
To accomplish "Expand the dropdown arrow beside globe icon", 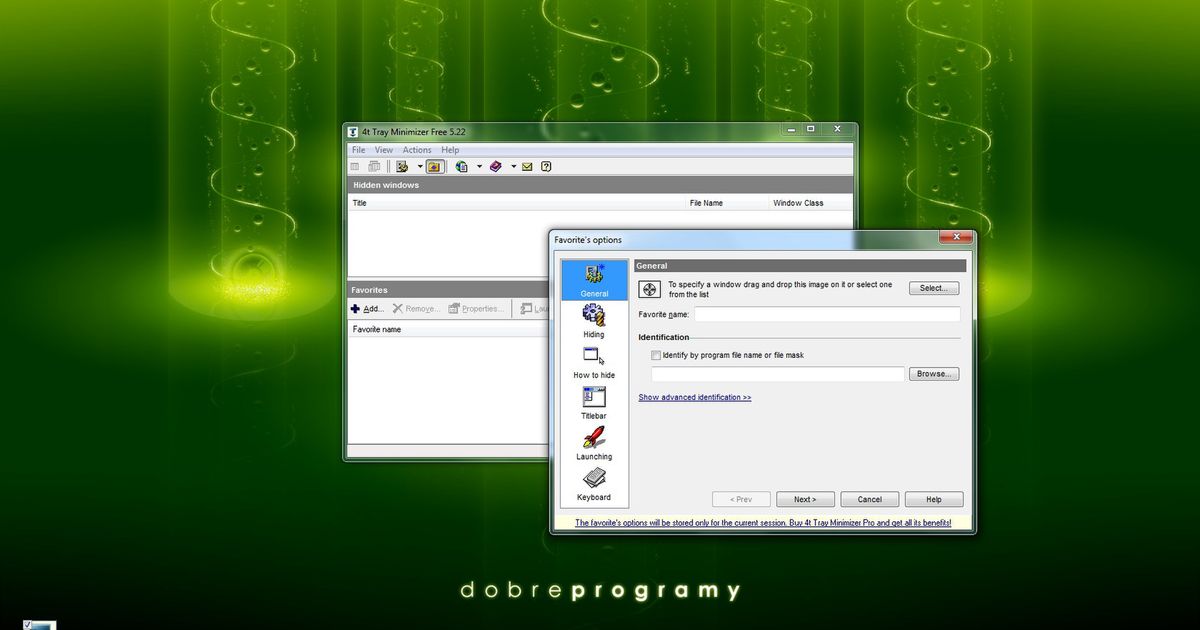I will coord(479,167).
